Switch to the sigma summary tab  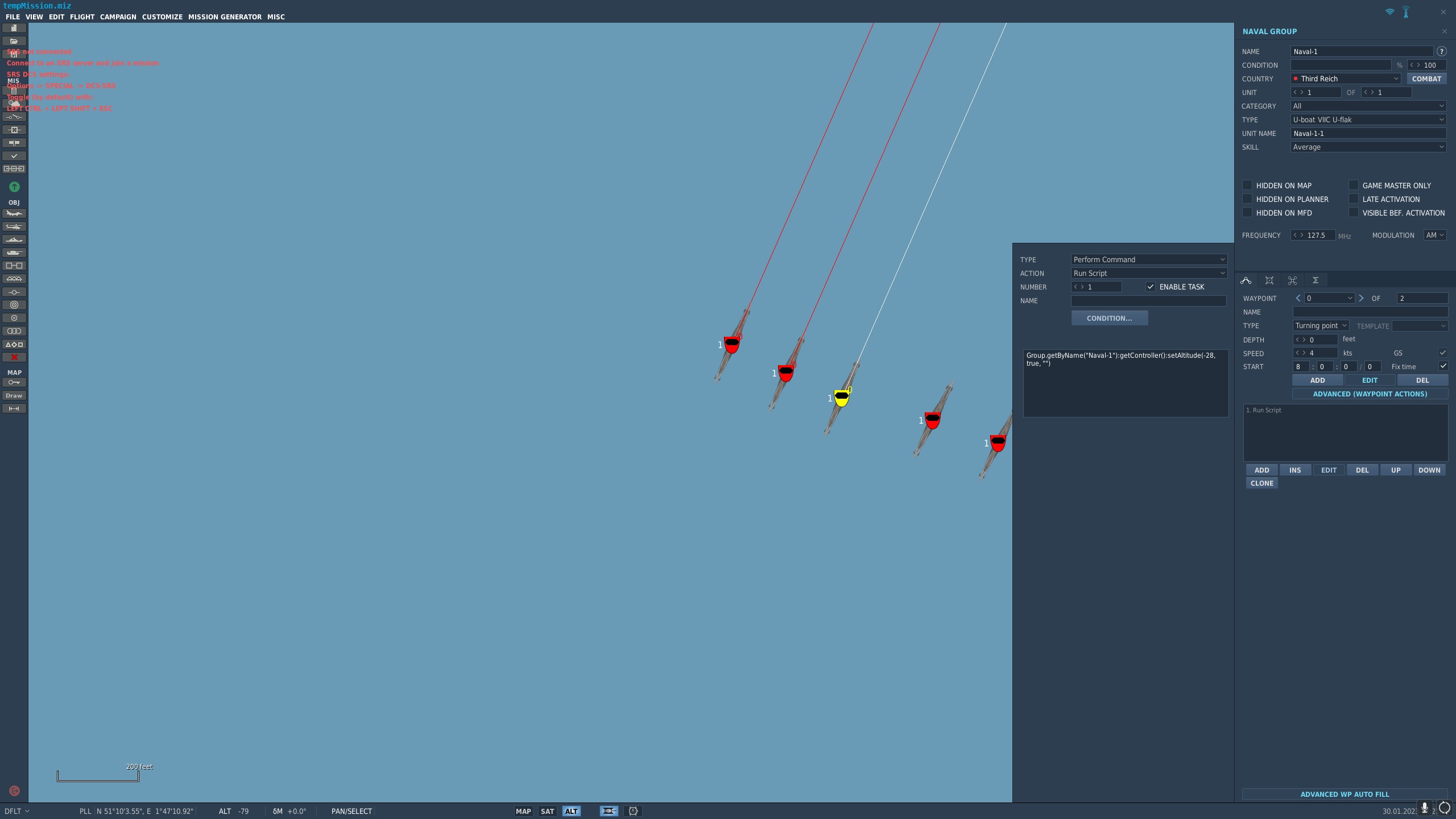point(1316,280)
